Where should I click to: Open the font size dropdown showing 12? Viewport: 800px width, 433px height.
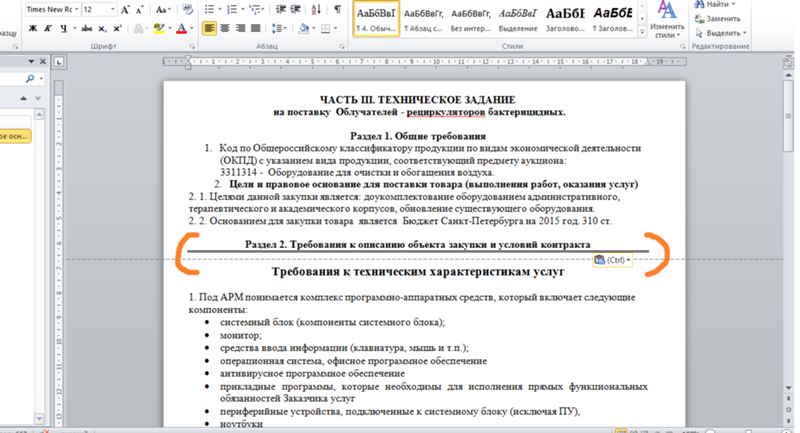coord(112,10)
